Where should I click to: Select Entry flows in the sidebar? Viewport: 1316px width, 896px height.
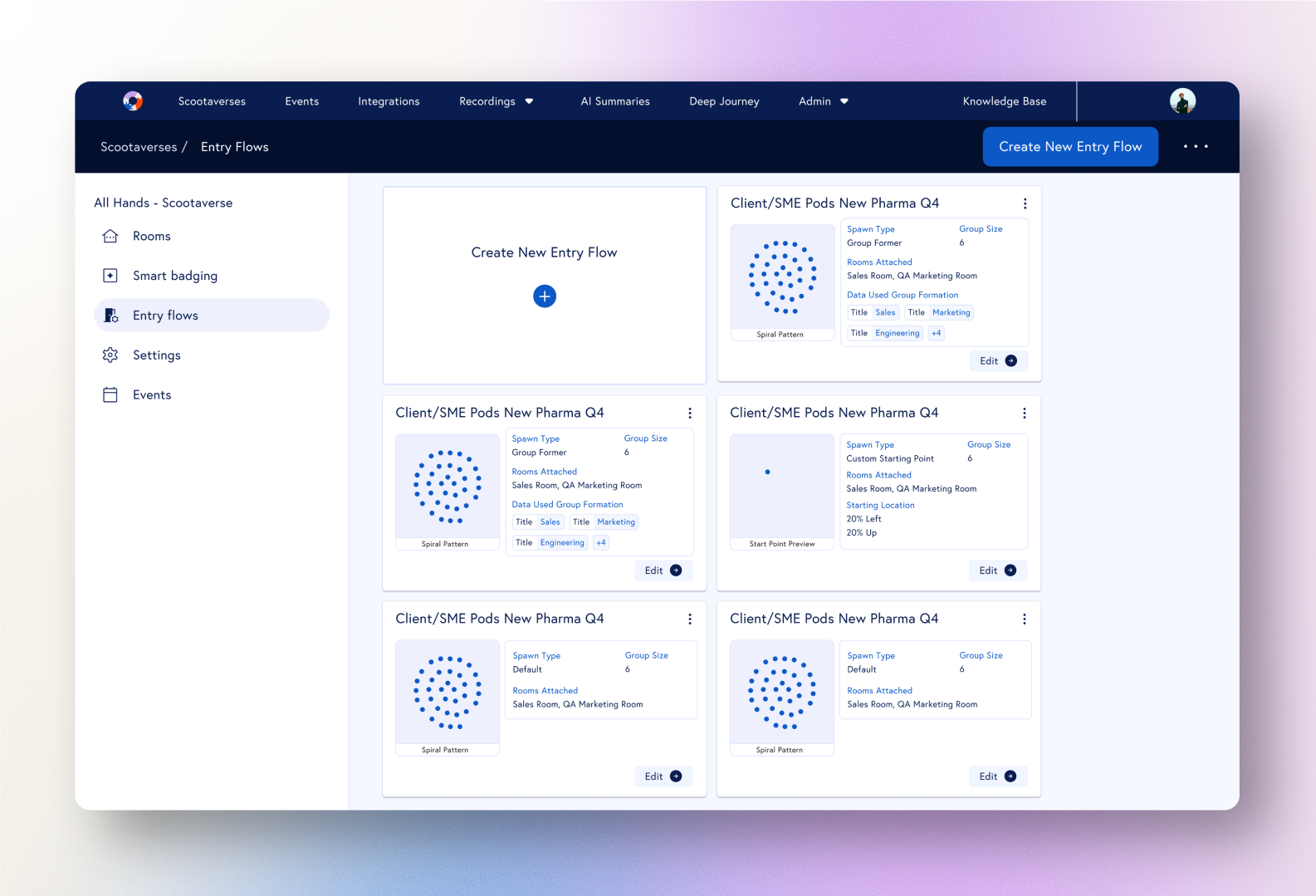(x=212, y=316)
